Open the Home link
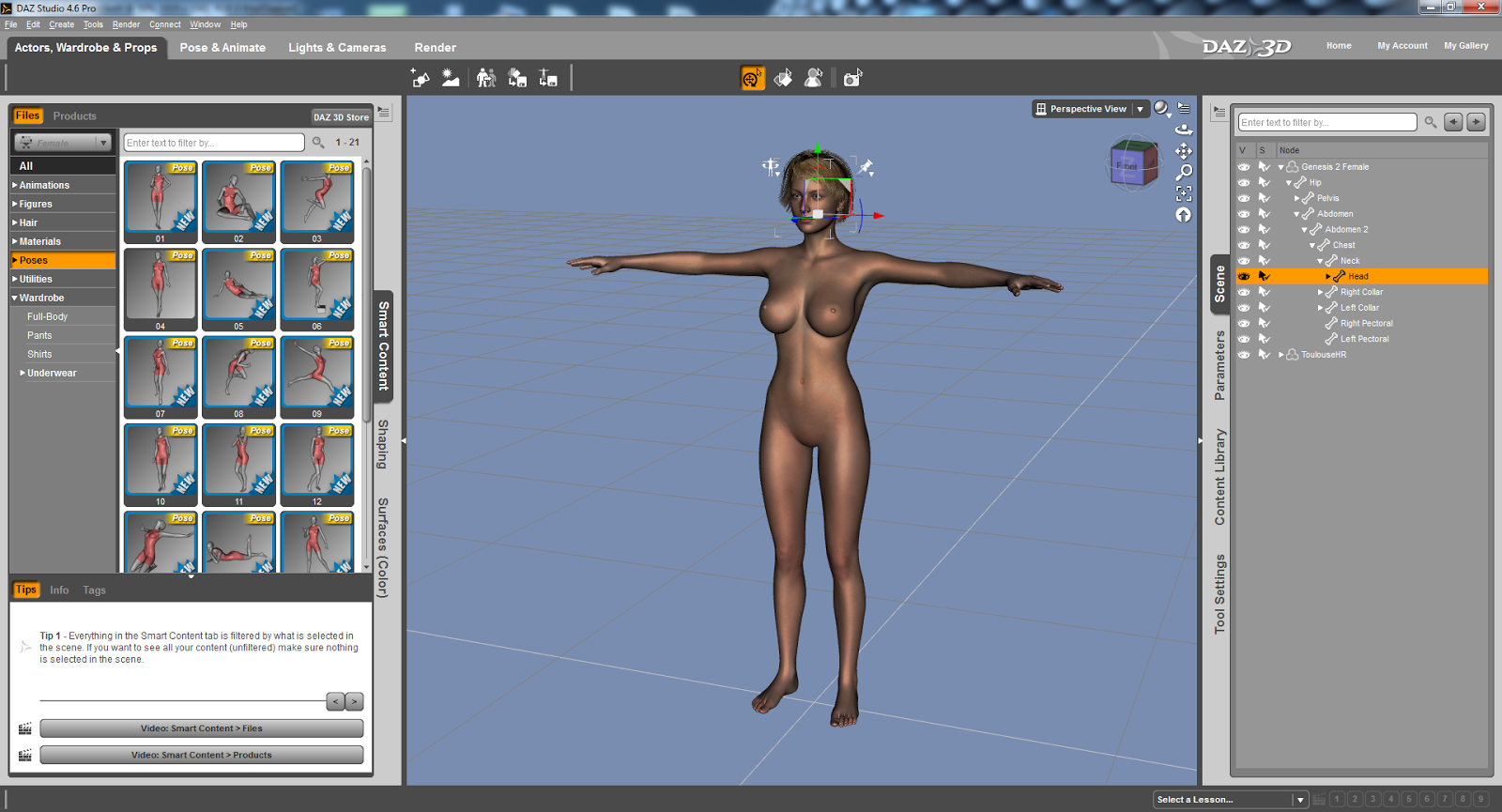1502x812 pixels. tap(1339, 46)
